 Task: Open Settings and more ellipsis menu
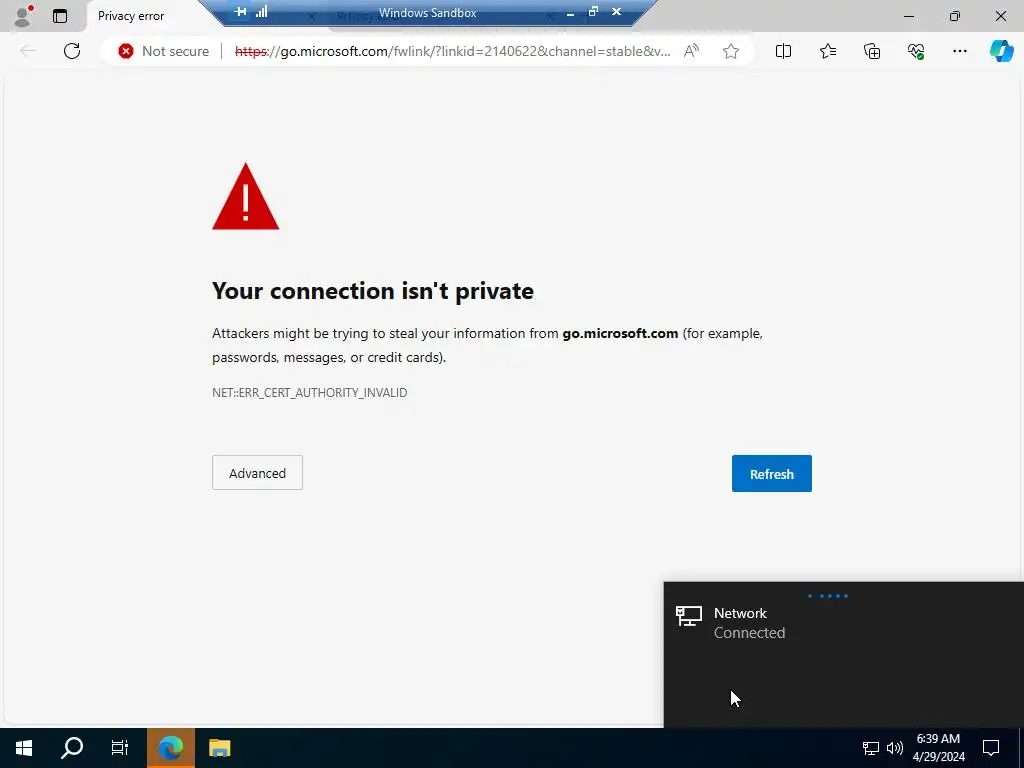(959, 51)
